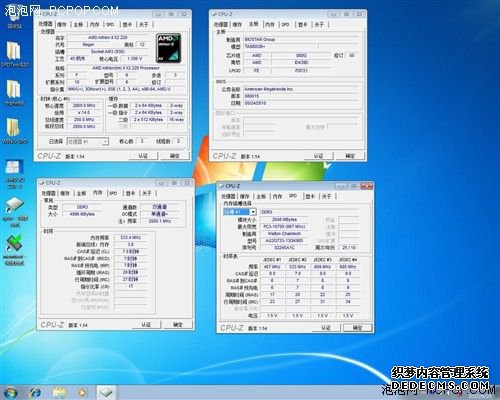Switch to 主板 tab in the SPD slot window
This screenshot has width=500, height=400.
click(x=261, y=196)
